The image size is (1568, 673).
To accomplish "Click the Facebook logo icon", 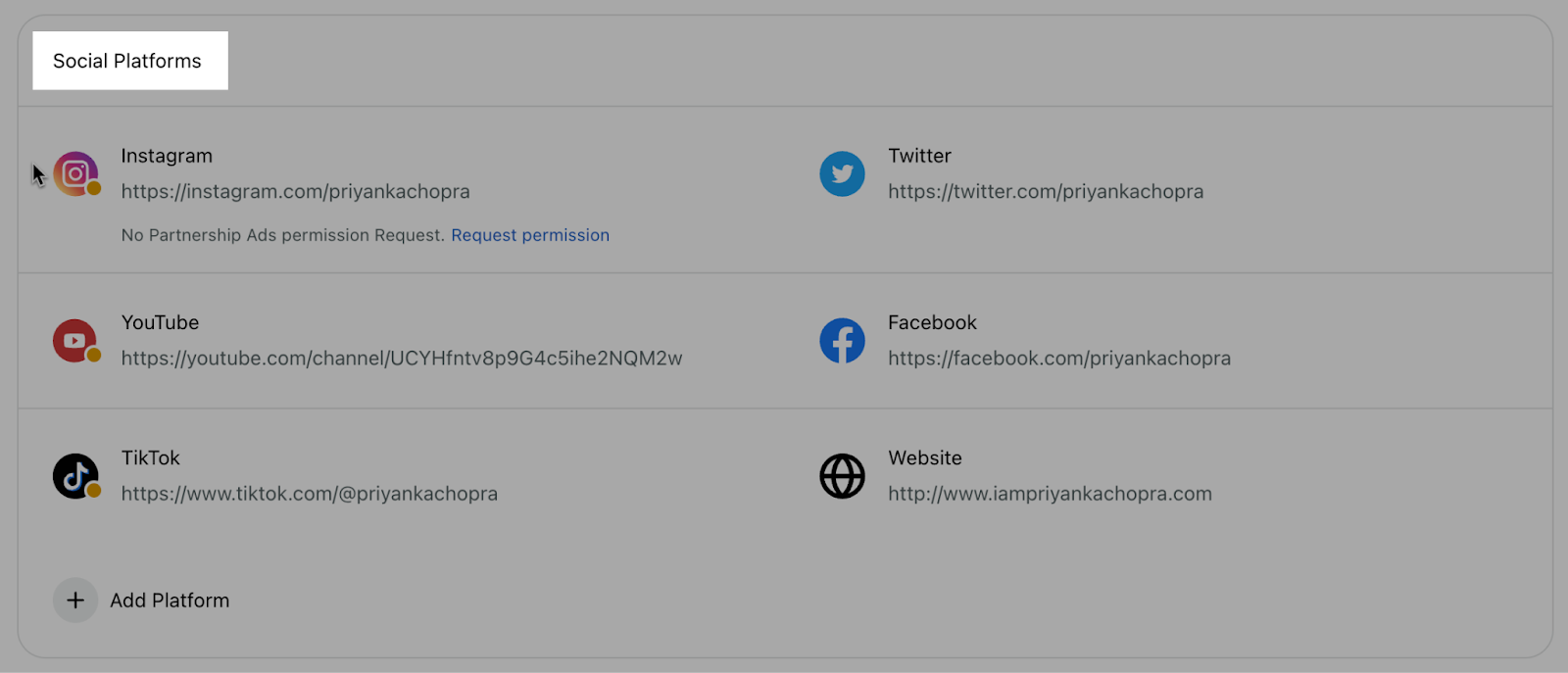I will point(842,341).
